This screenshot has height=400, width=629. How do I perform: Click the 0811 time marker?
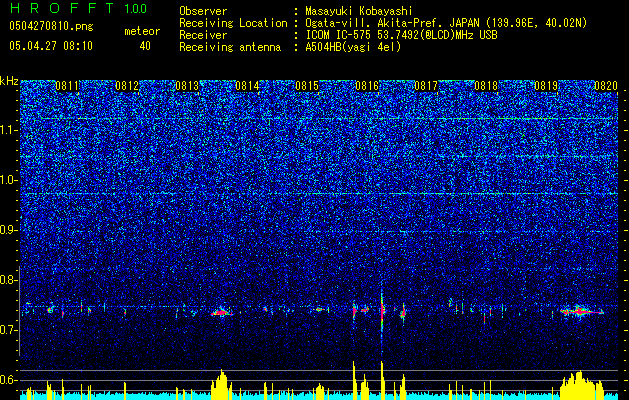[x=67, y=86]
